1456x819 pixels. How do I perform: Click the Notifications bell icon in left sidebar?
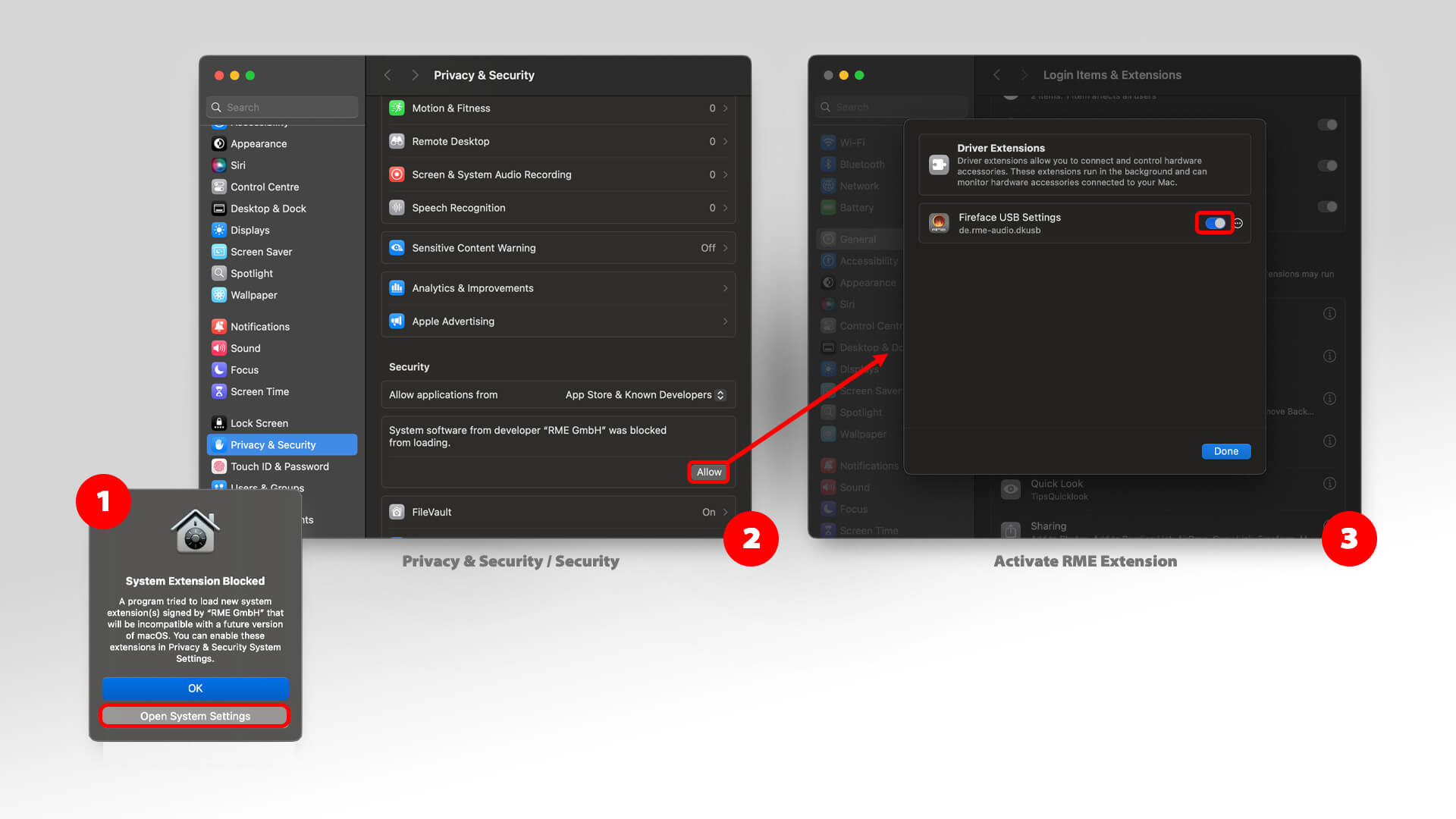(219, 326)
